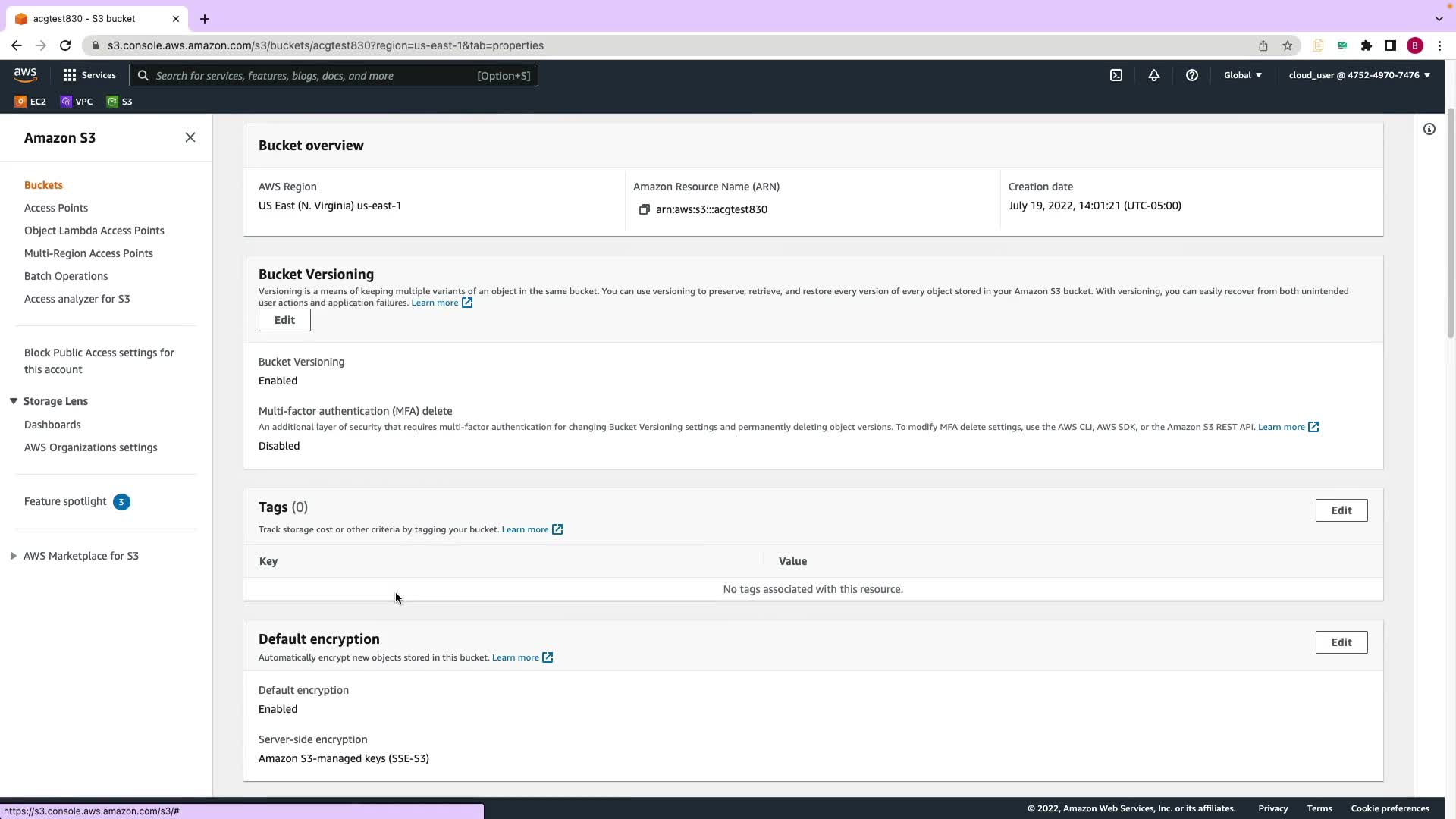Open AWS CloudShell icon in header
Image resolution: width=1456 pixels, height=819 pixels.
(x=1116, y=75)
